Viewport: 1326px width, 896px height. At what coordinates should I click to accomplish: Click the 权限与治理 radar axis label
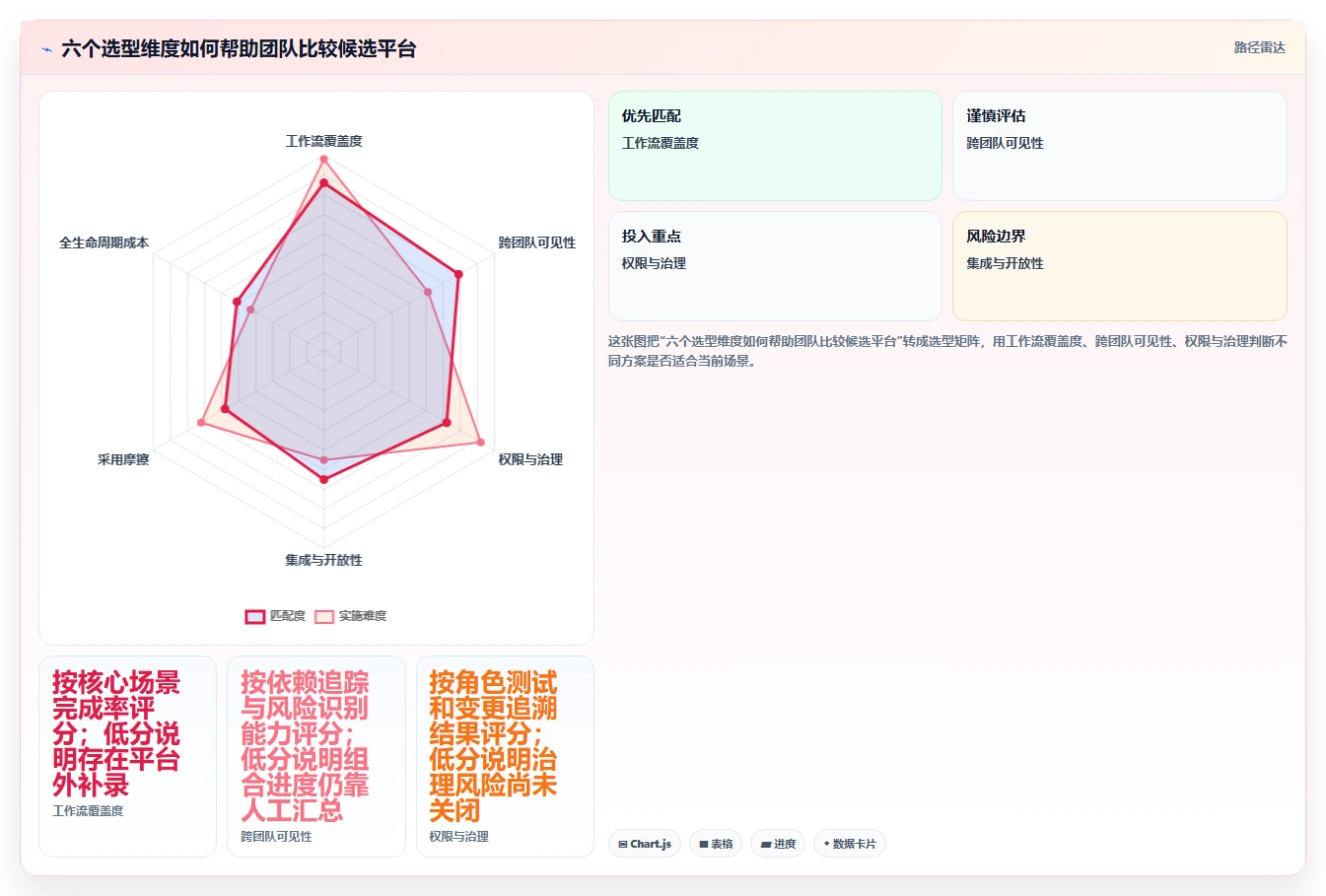pos(530,459)
